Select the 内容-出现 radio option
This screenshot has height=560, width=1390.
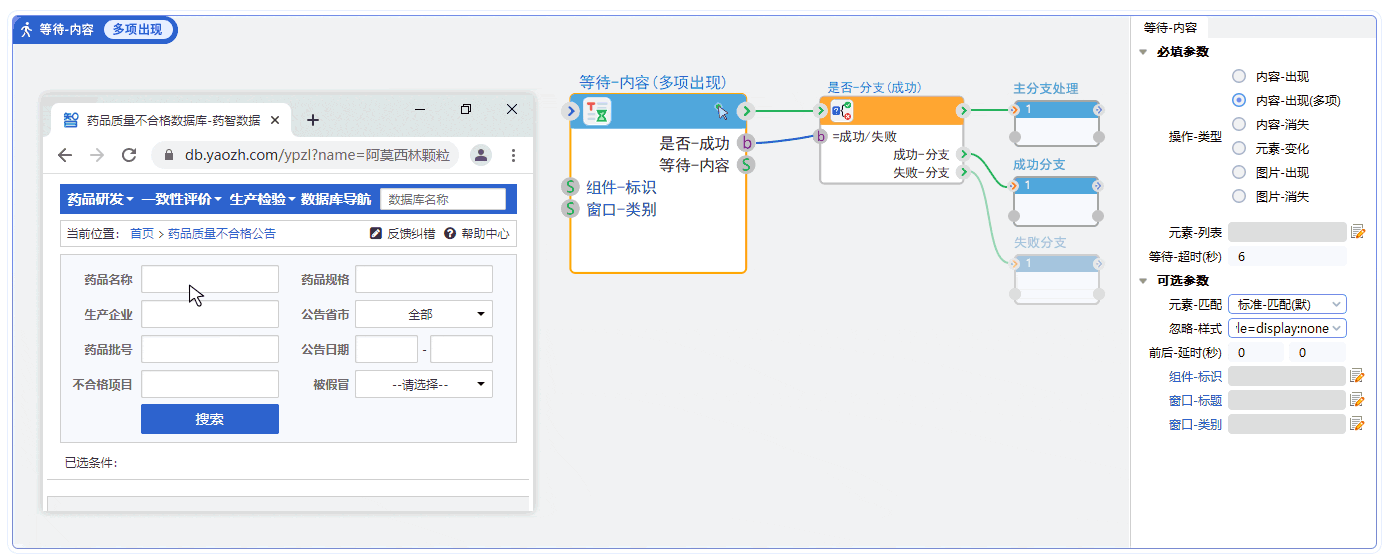[x=1239, y=76]
